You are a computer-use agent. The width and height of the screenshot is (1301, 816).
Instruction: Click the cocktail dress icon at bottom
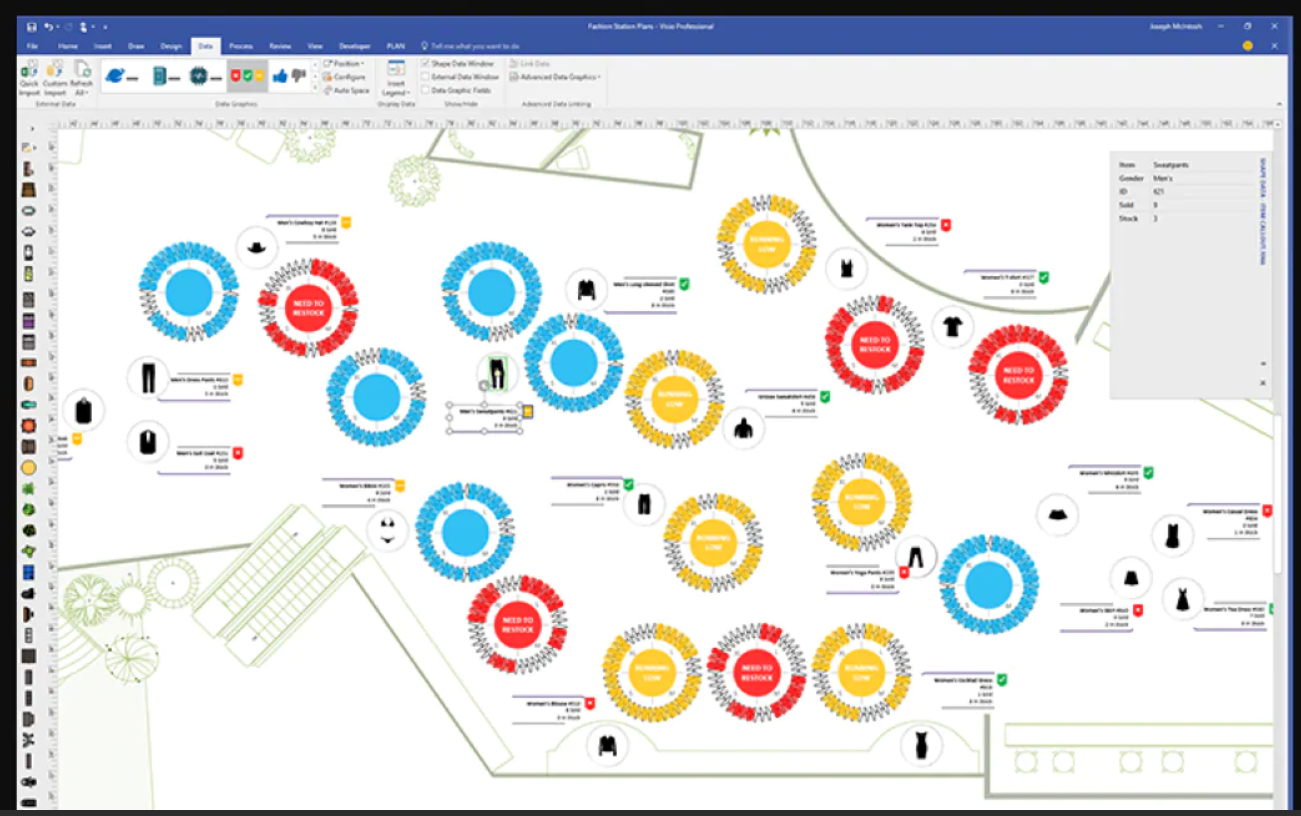click(x=920, y=745)
